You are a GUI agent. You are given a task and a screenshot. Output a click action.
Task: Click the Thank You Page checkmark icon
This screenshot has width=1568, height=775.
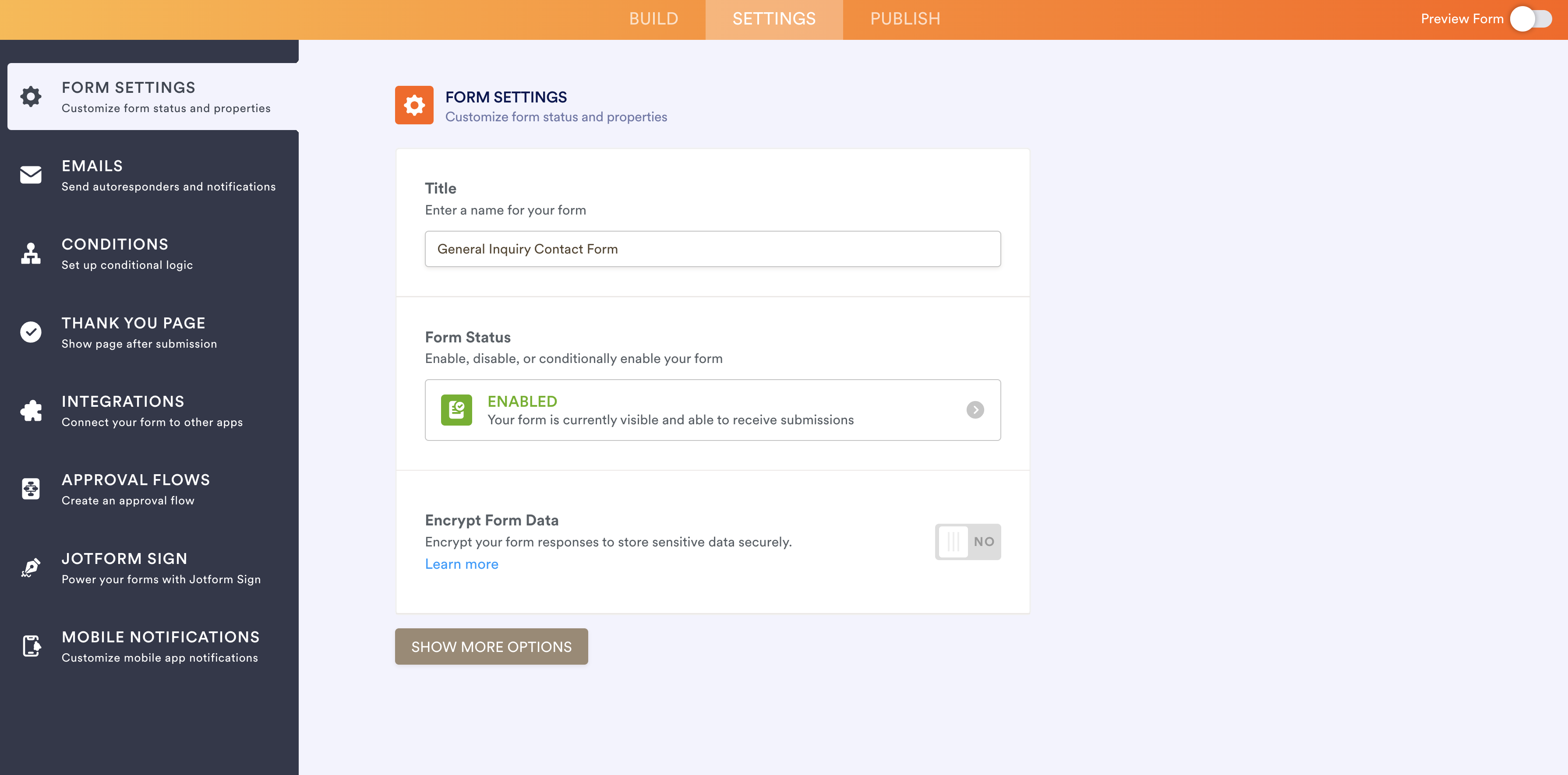30,332
